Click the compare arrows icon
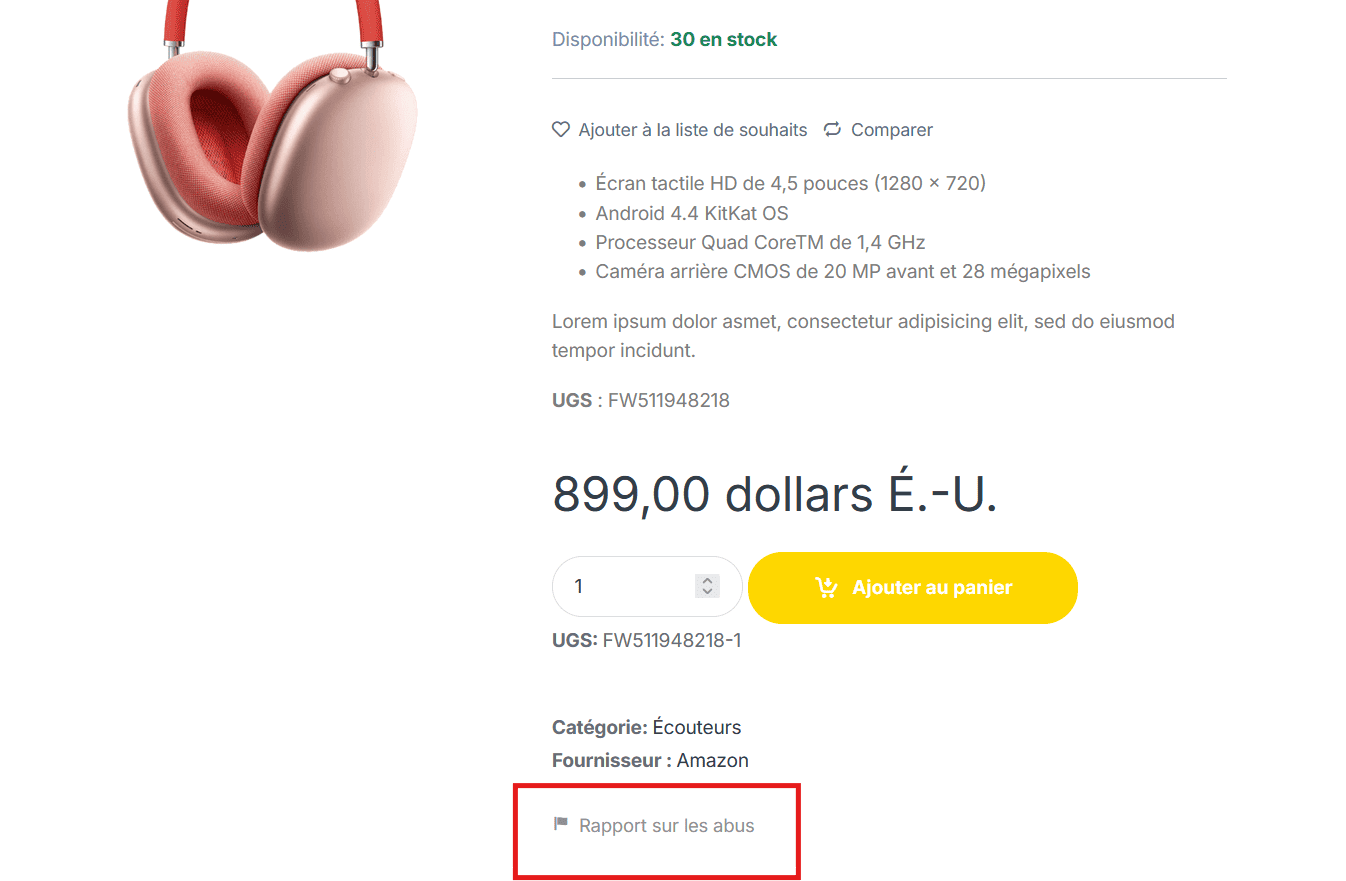The image size is (1346, 881). click(x=832, y=129)
